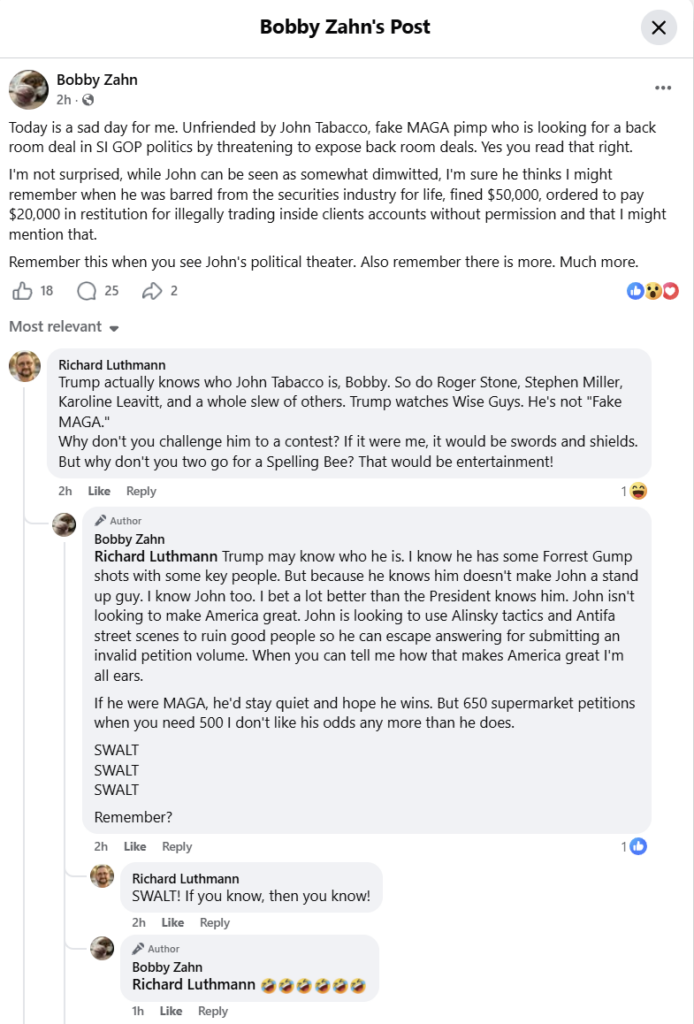Reply to Richard Luthmann's comment
The height and width of the screenshot is (1024, 694).
pos(141,491)
